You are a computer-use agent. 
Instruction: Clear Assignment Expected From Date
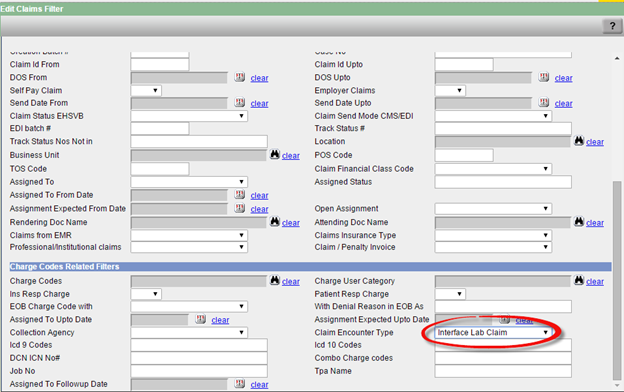pyautogui.click(x=259, y=209)
